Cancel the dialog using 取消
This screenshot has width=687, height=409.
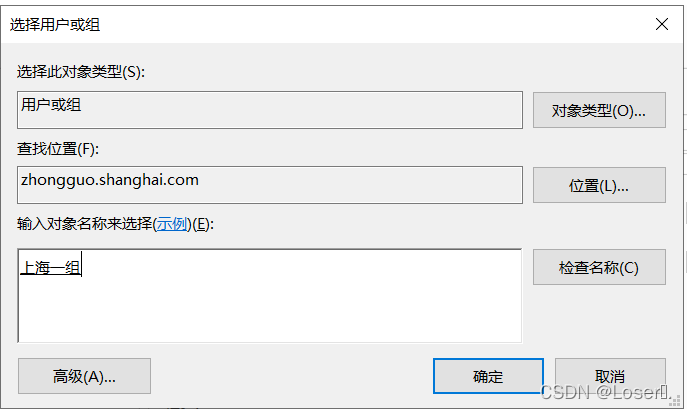[x=609, y=376]
